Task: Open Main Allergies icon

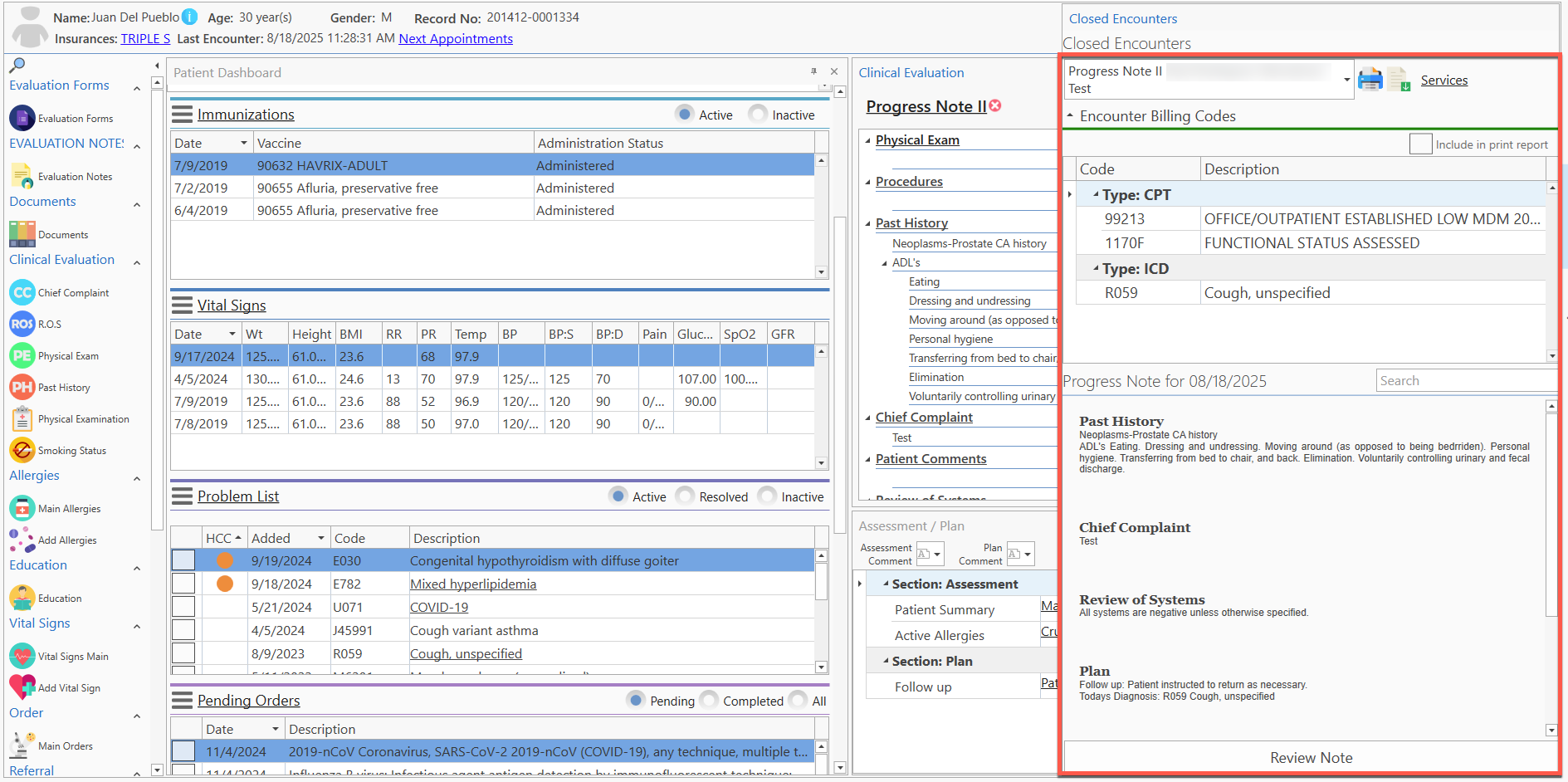Action: [x=22, y=508]
